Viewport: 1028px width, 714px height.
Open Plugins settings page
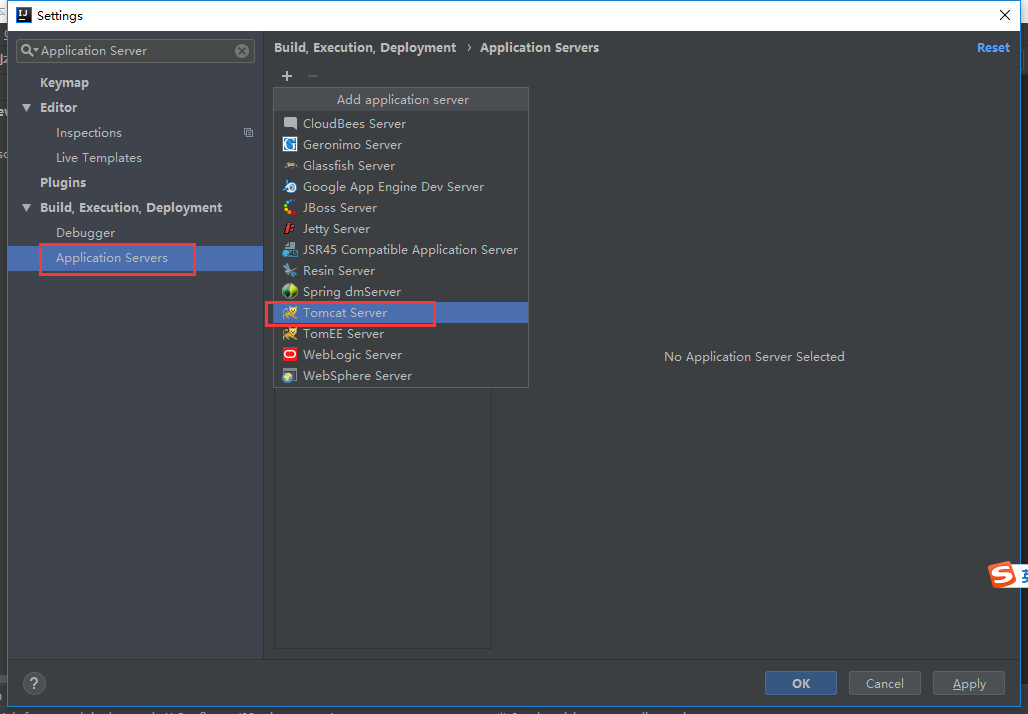[135, 182]
